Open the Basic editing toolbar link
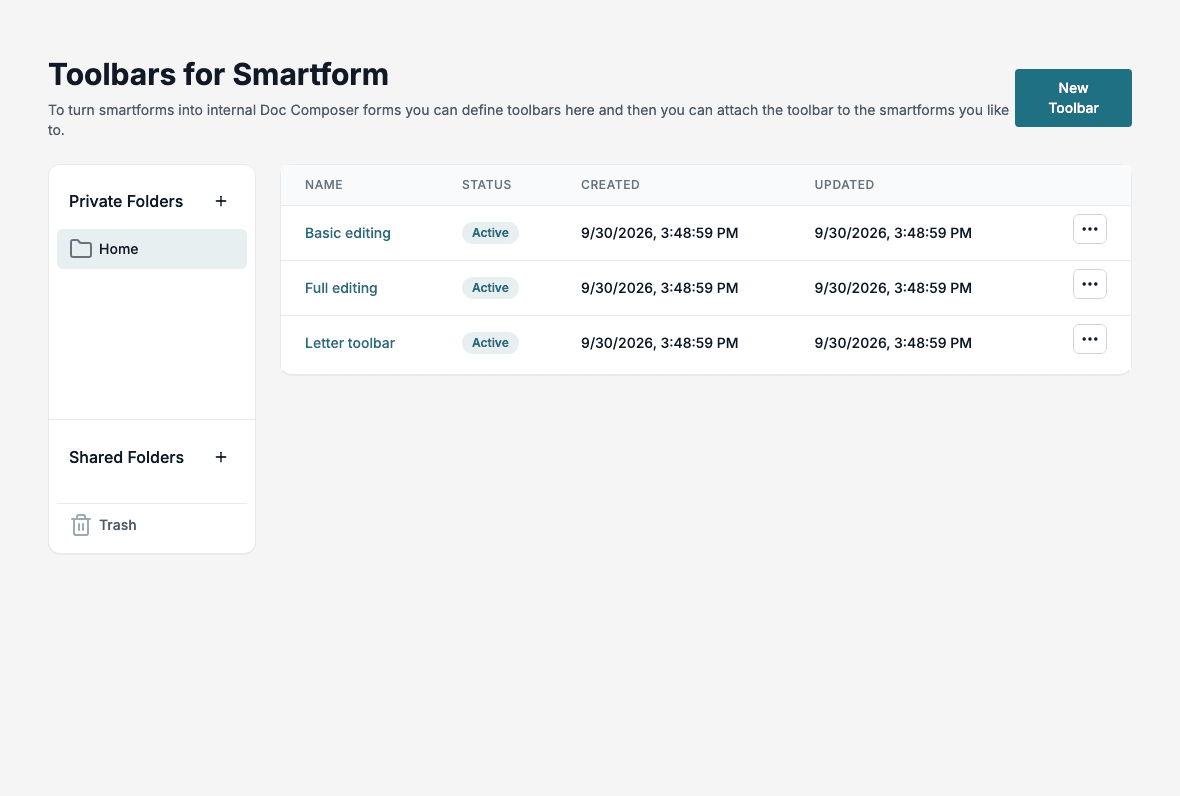The width and height of the screenshot is (1180, 796). (348, 233)
